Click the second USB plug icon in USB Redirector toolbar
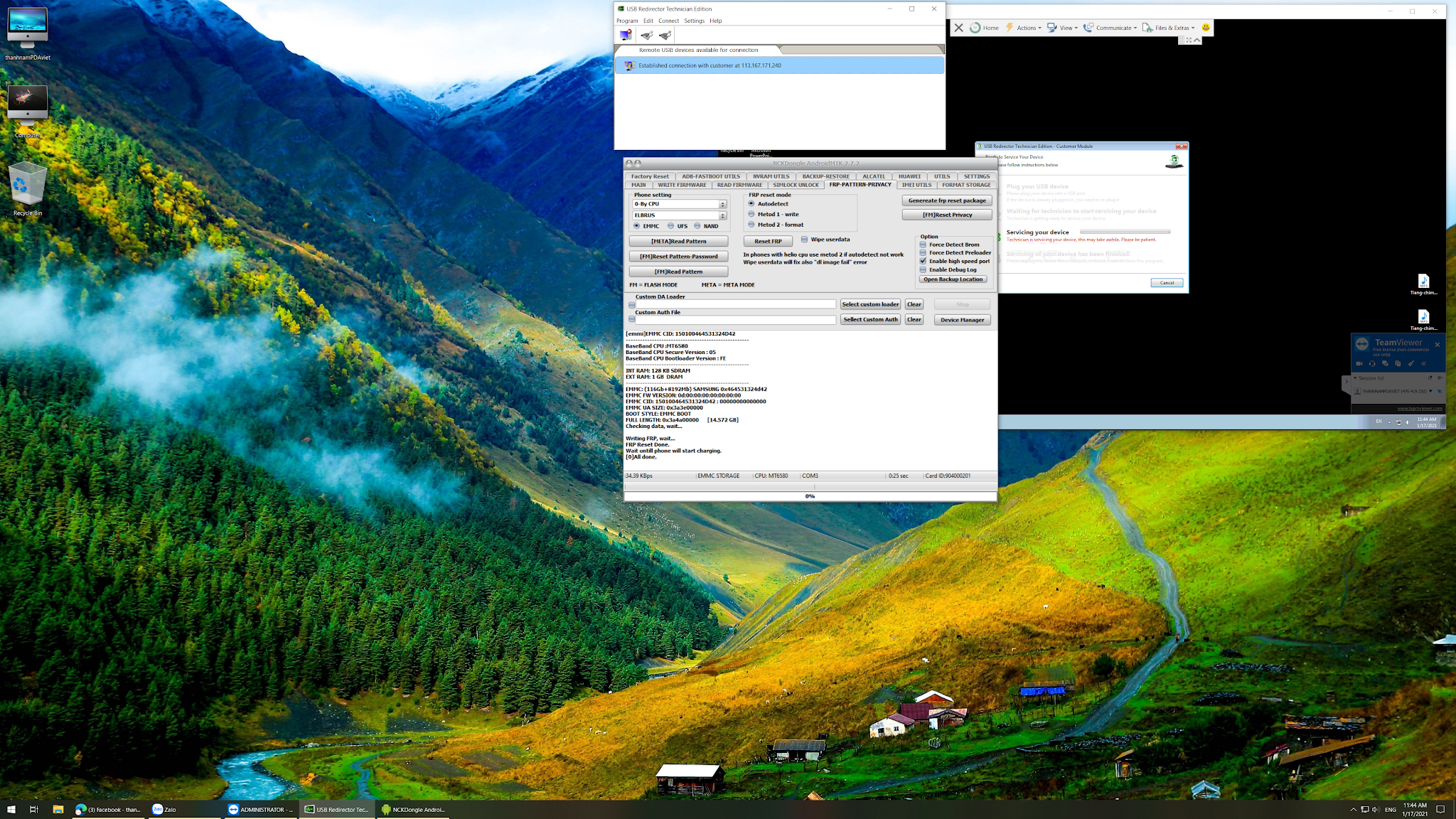The height and width of the screenshot is (819, 1456). tap(665, 35)
